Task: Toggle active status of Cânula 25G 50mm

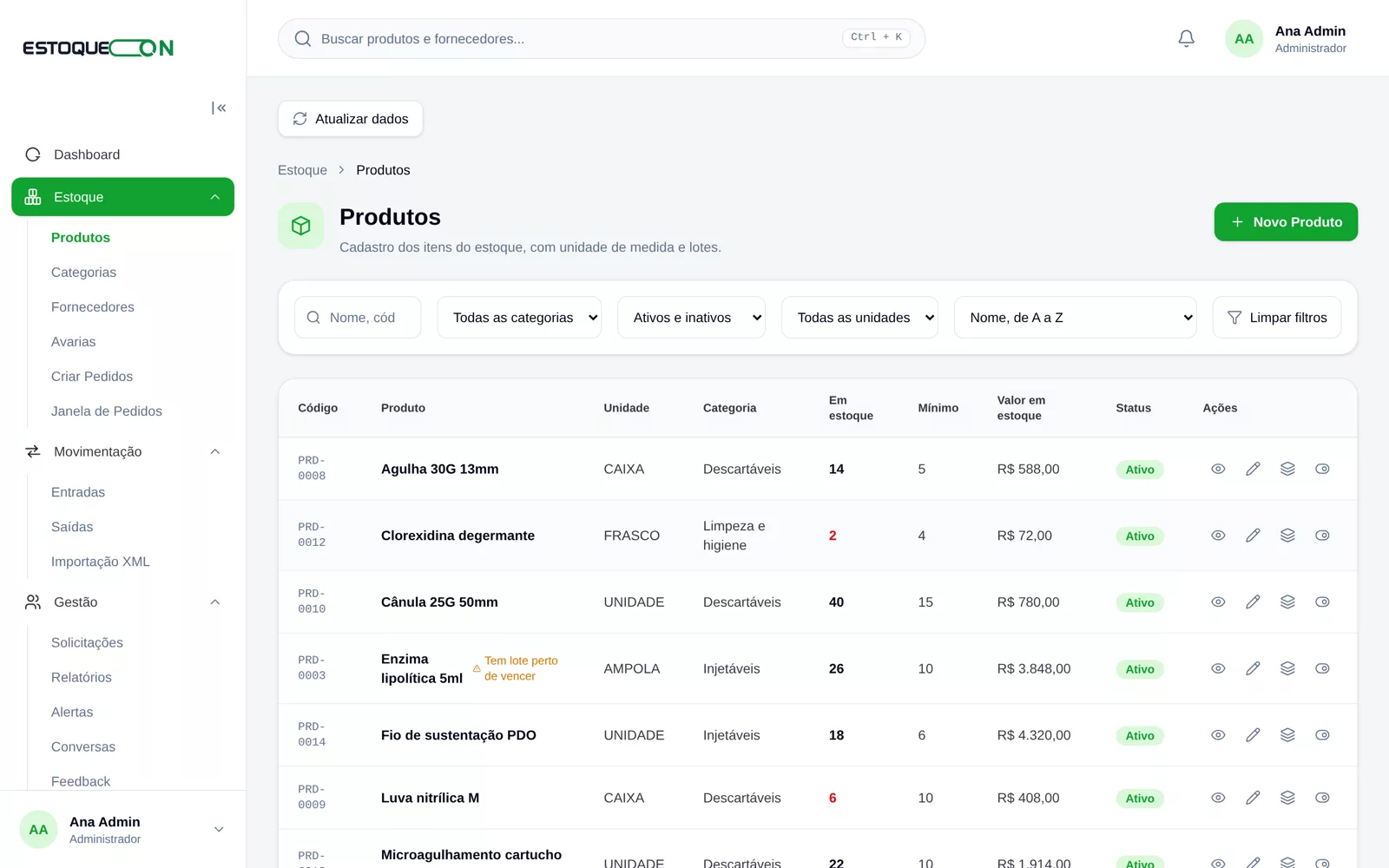Action: pos(1322,602)
